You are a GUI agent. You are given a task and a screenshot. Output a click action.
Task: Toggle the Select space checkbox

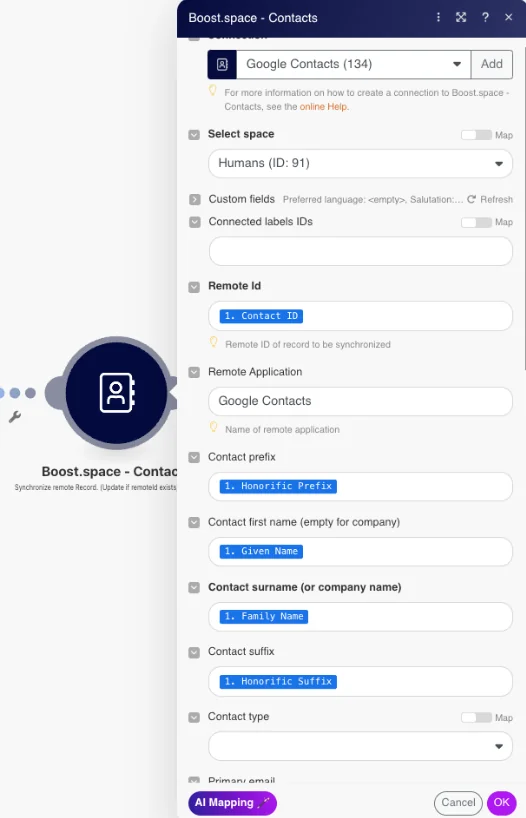coord(194,135)
